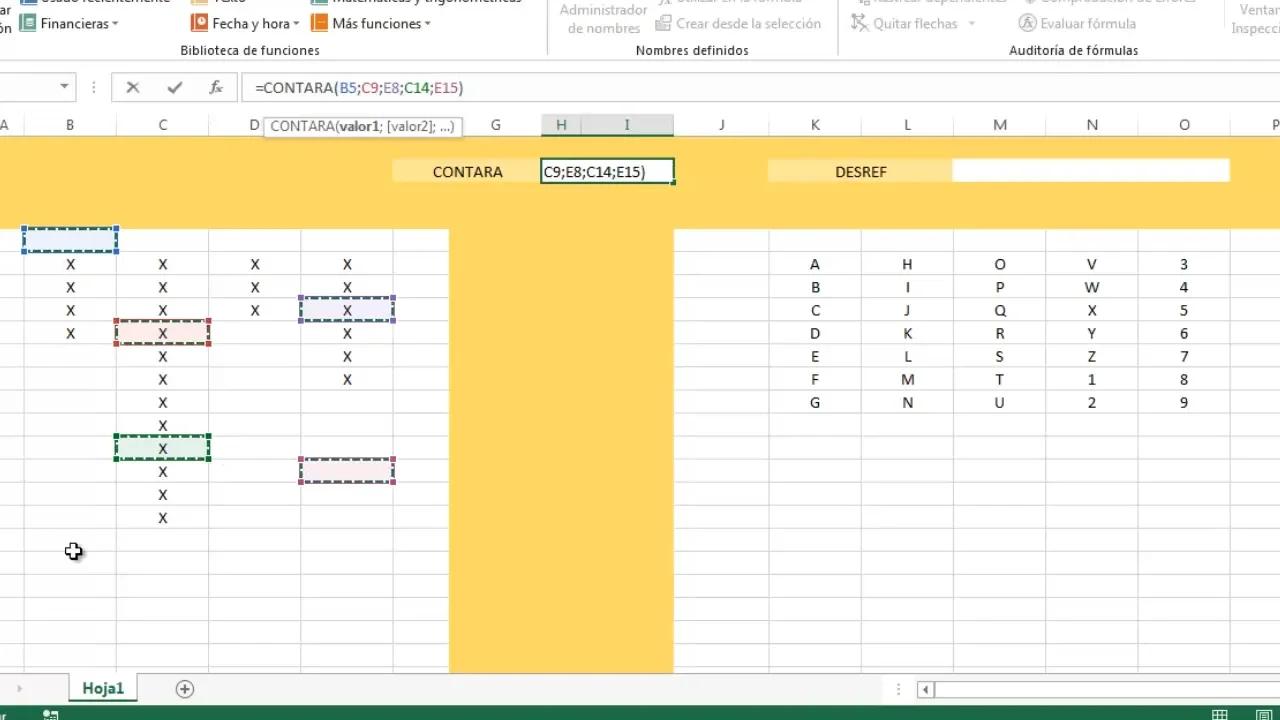The height and width of the screenshot is (720, 1280).
Task: Click the horizontal scrollbar left arrow
Action: [x=926, y=689]
